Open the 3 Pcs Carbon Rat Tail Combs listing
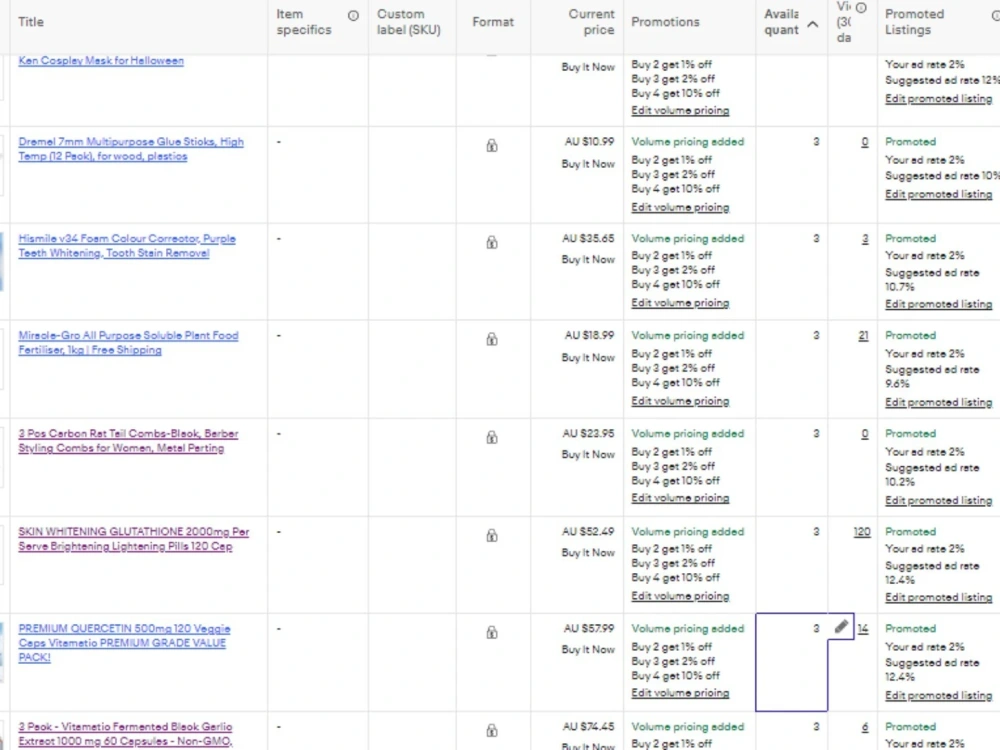This screenshot has height=750, width=1000. 128,441
